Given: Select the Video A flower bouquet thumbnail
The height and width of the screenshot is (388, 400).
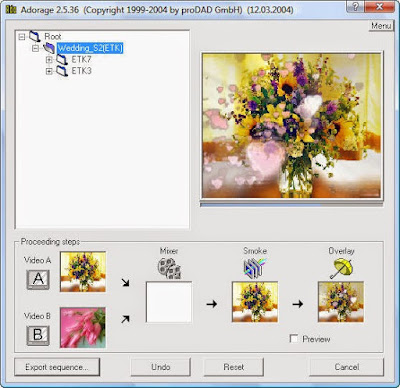Looking at the screenshot, I should coord(83,272).
